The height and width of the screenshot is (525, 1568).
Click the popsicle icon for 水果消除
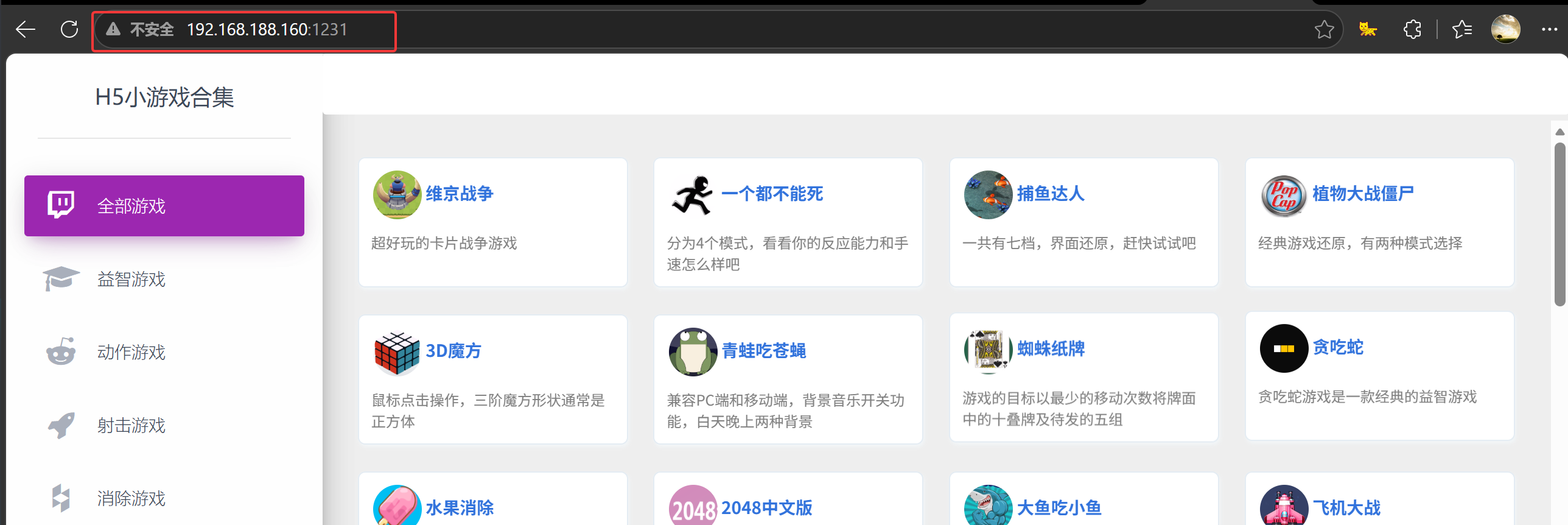click(x=397, y=506)
